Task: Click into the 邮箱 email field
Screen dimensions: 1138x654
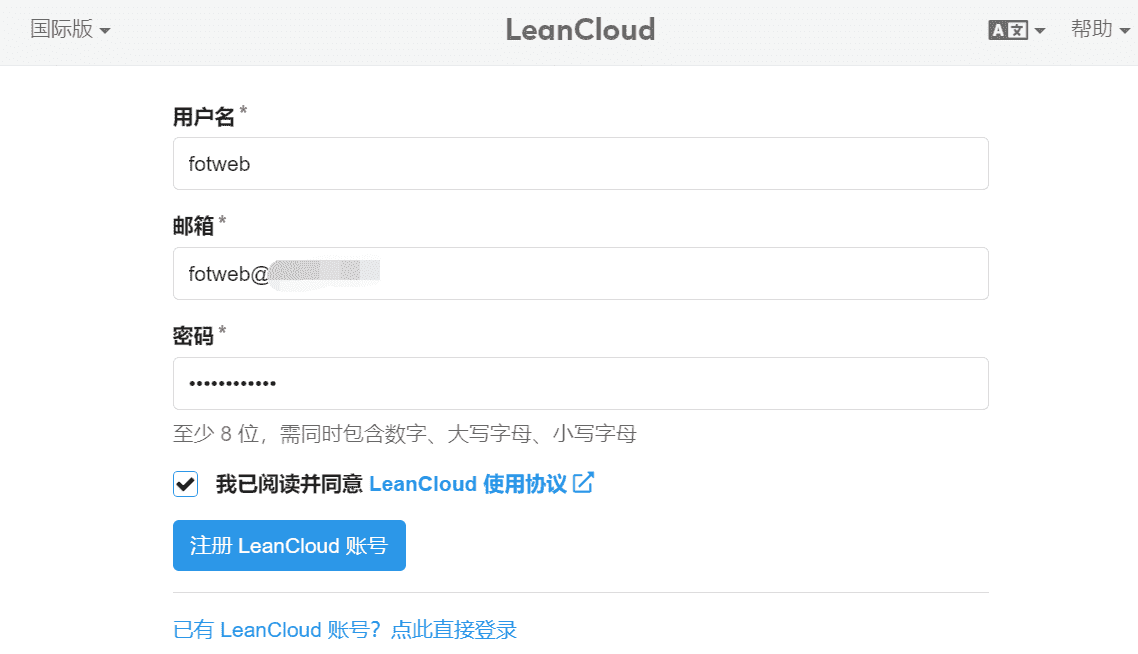Action: coord(581,274)
